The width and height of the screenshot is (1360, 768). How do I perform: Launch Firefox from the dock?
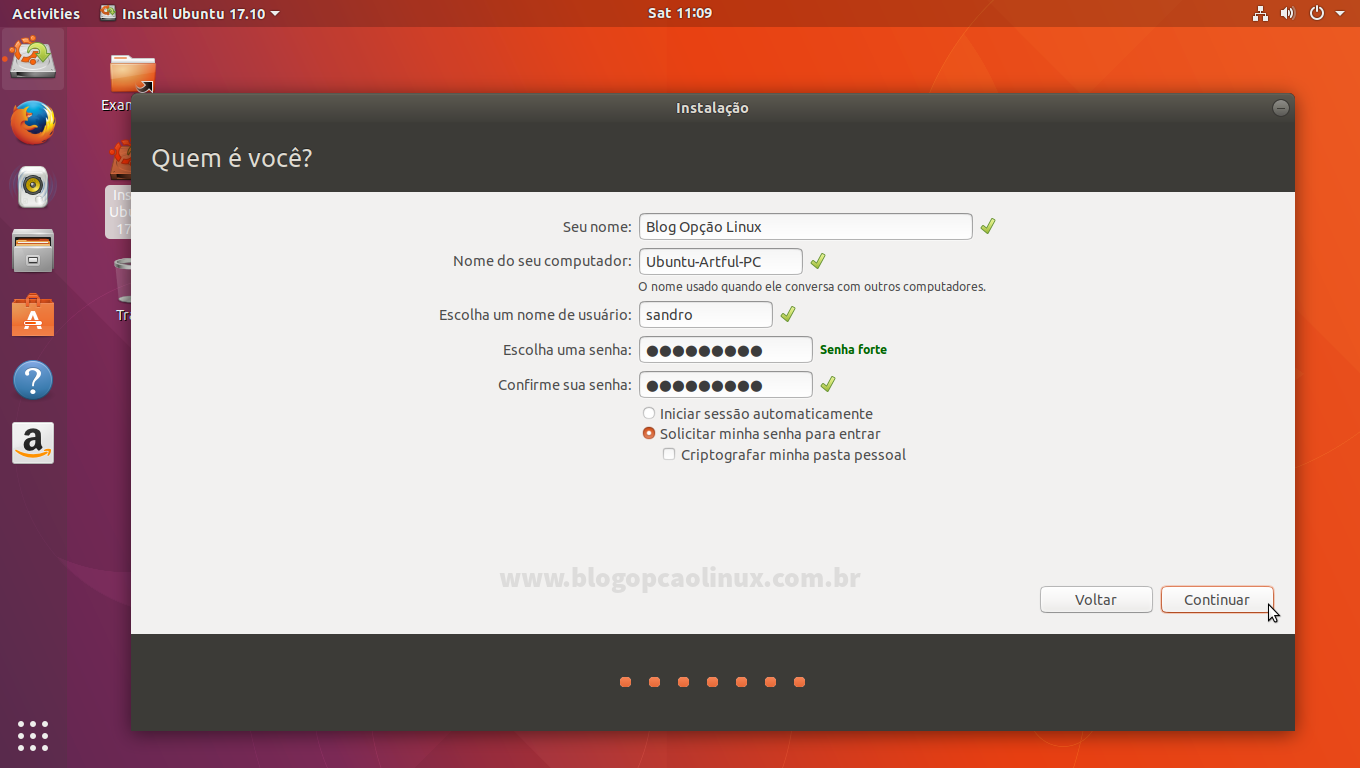pyautogui.click(x=33, y=123)
